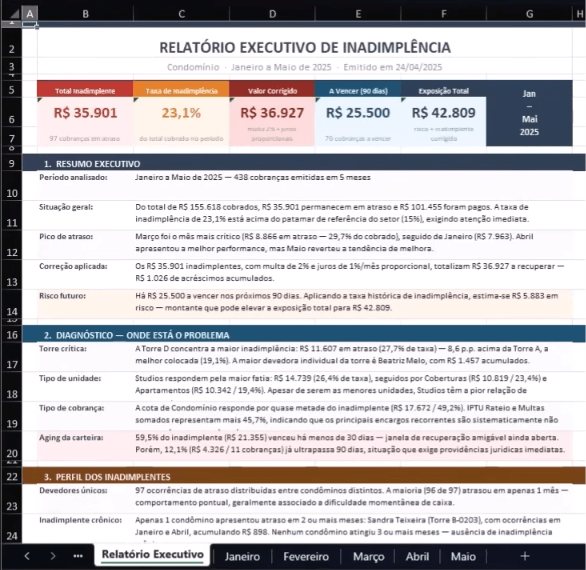Click the 'Correção aplicada:' label

(x=73, y=266)
